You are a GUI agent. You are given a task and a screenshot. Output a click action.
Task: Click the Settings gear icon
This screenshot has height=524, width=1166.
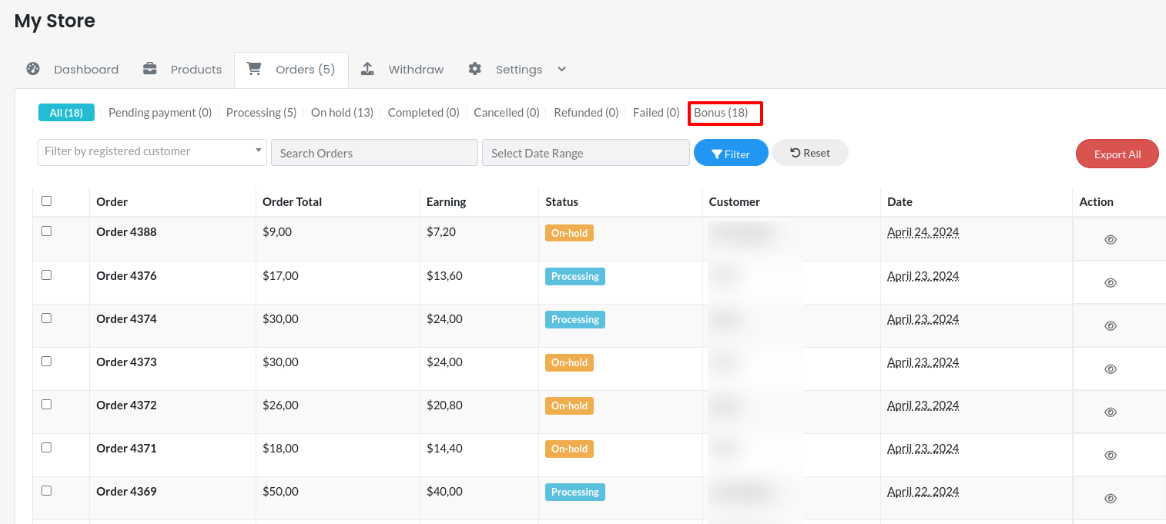[475, 69]
